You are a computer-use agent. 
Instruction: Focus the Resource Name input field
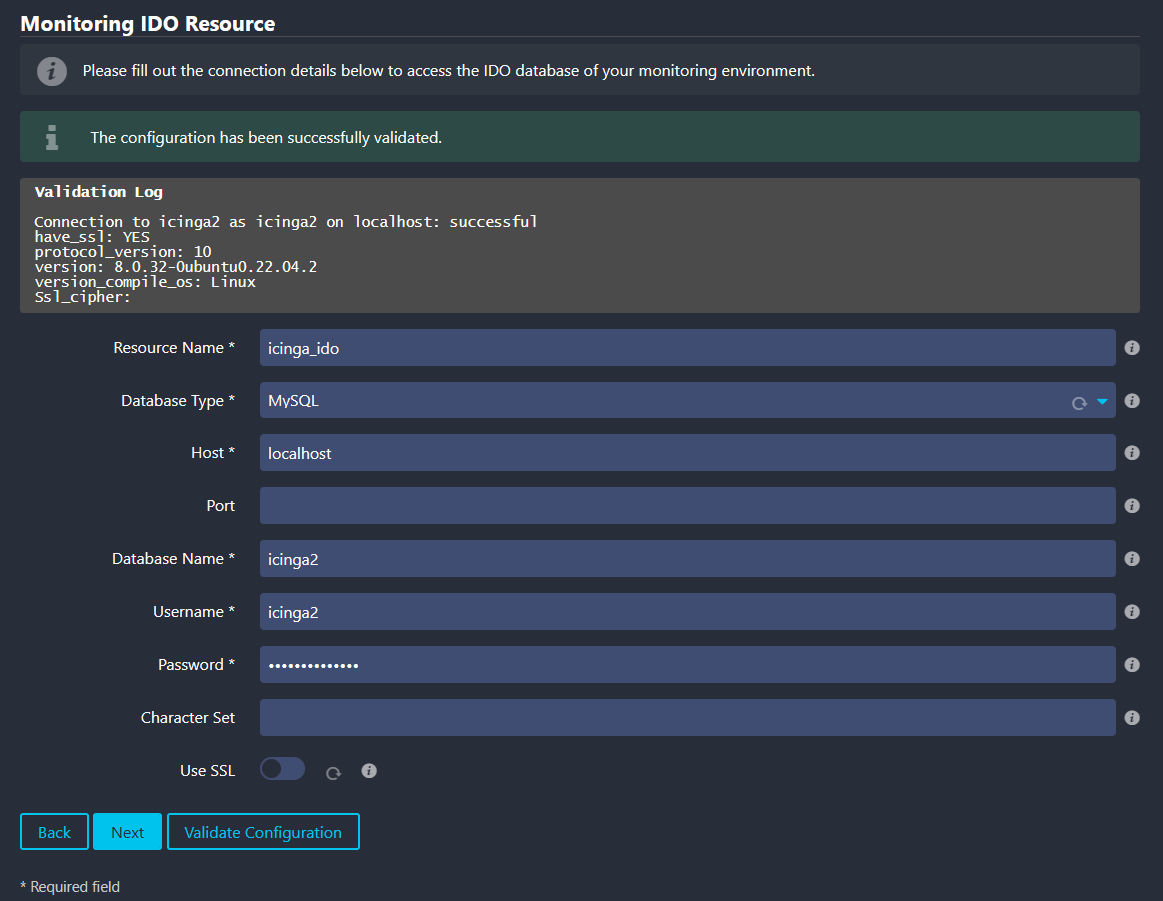(x=687, y=348)
